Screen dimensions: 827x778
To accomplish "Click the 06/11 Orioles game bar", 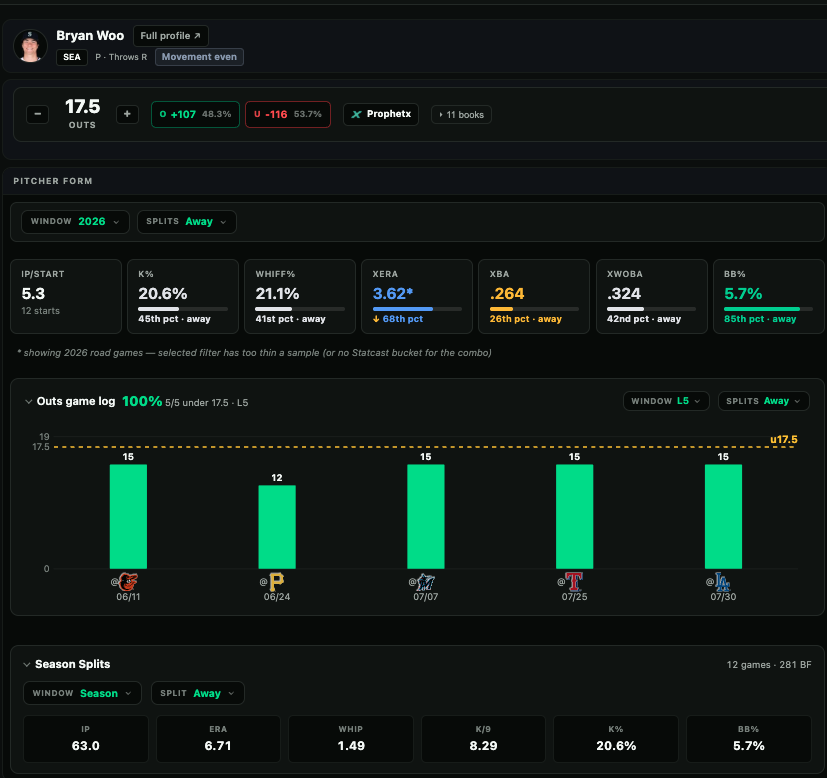I will (128, 516).
